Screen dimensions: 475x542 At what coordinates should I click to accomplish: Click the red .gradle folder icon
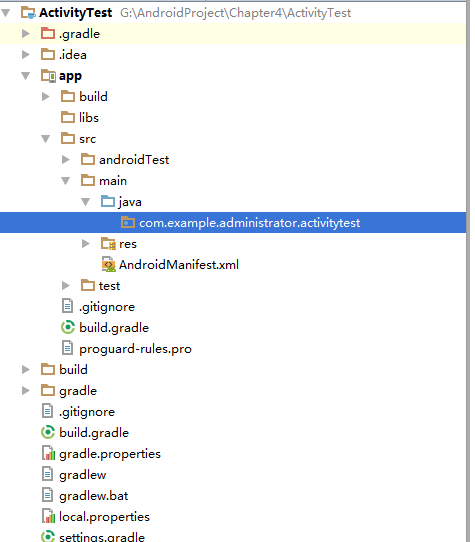tap(48, 34)
